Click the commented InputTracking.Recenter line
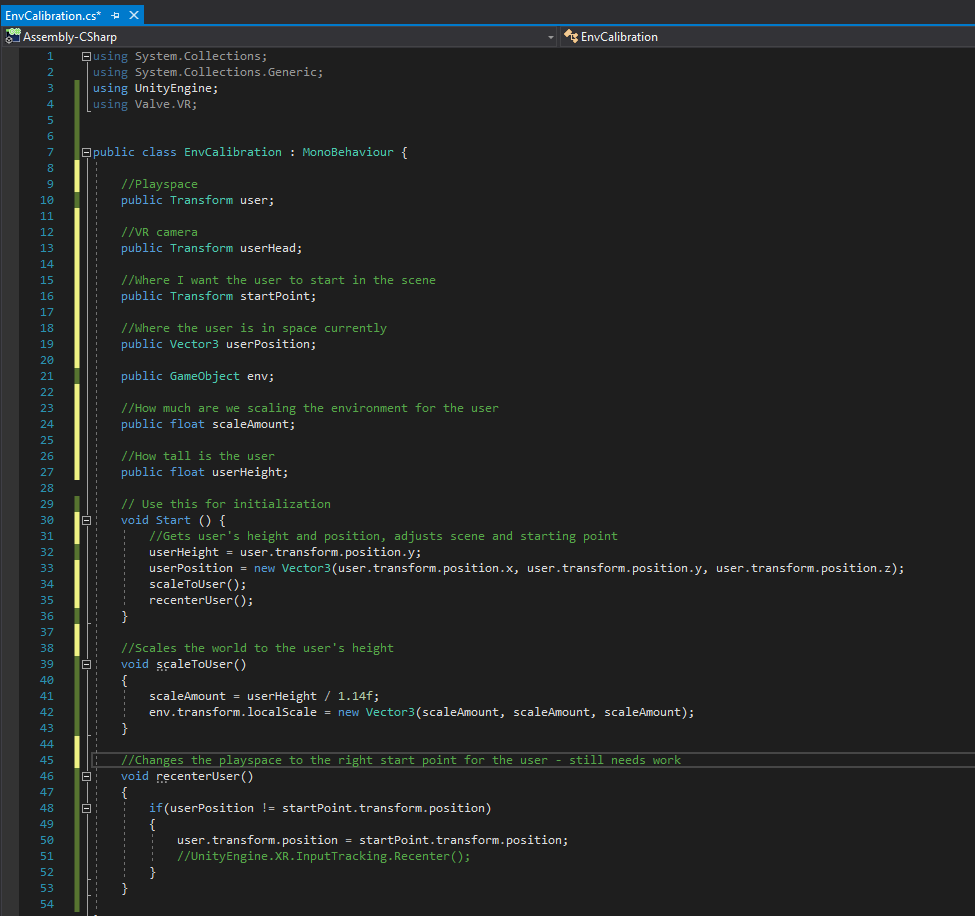Image resolution: width=975 pixels, height=916 pixels. (x=323, y=856)
